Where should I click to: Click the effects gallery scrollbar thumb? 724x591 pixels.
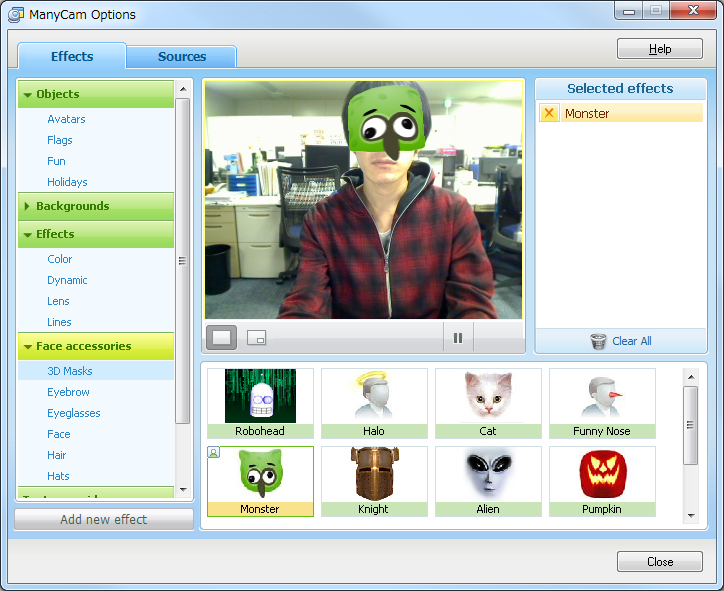point(691,425)
